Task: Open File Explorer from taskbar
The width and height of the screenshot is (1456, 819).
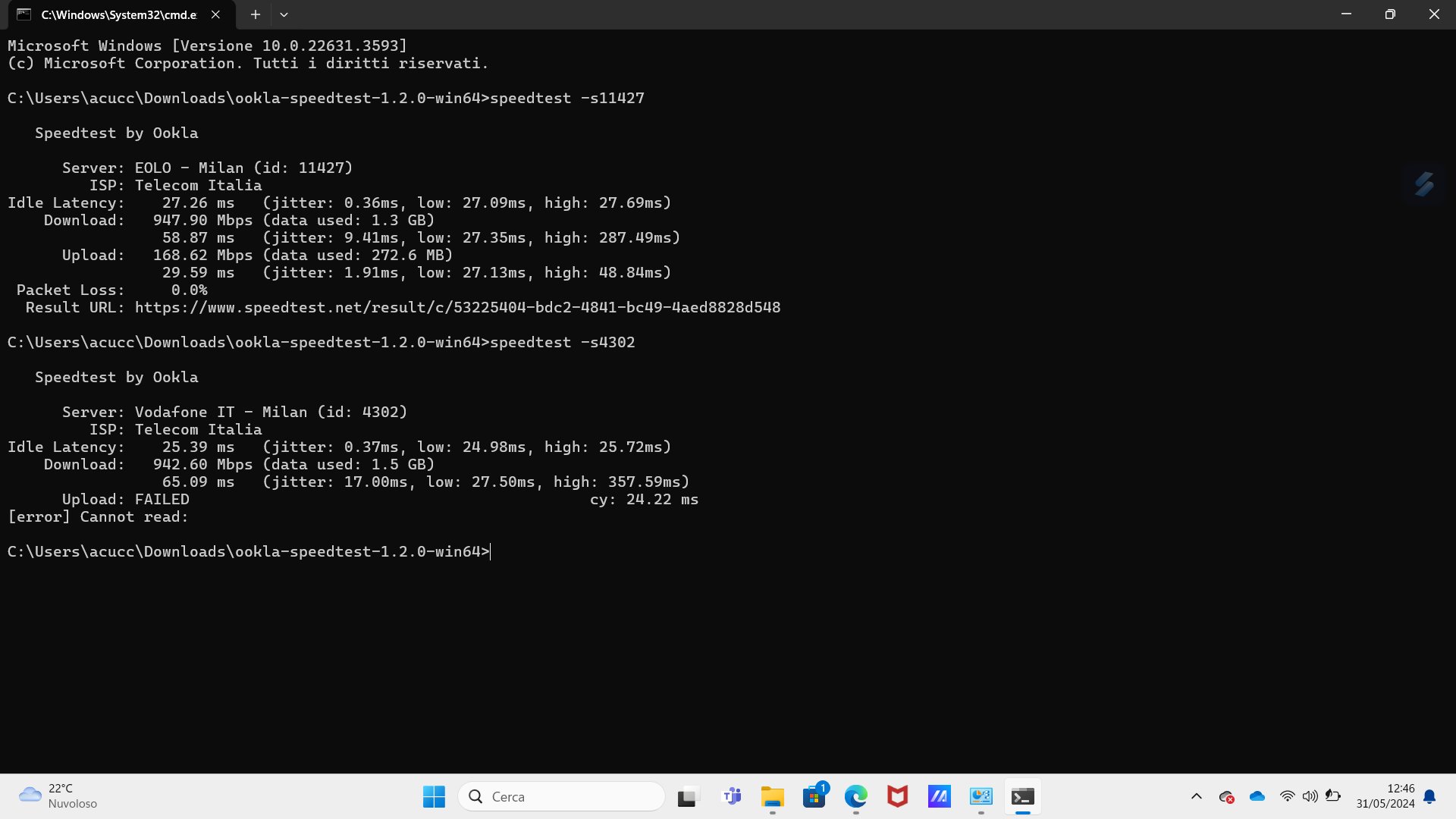Action: [772, 796]
